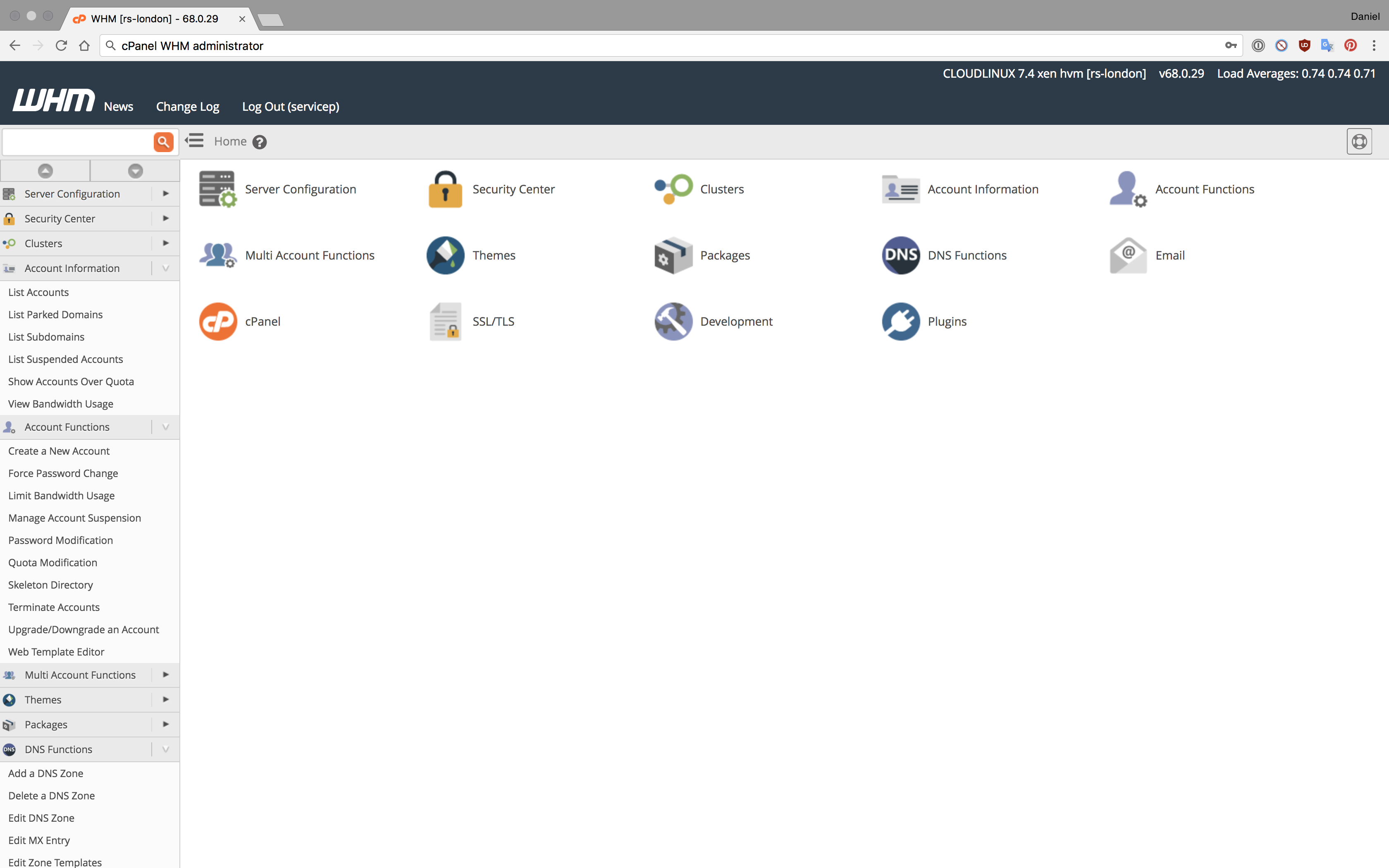Open the Email envelope icon
The image size is (1389, 868).
click(1128, 255)
